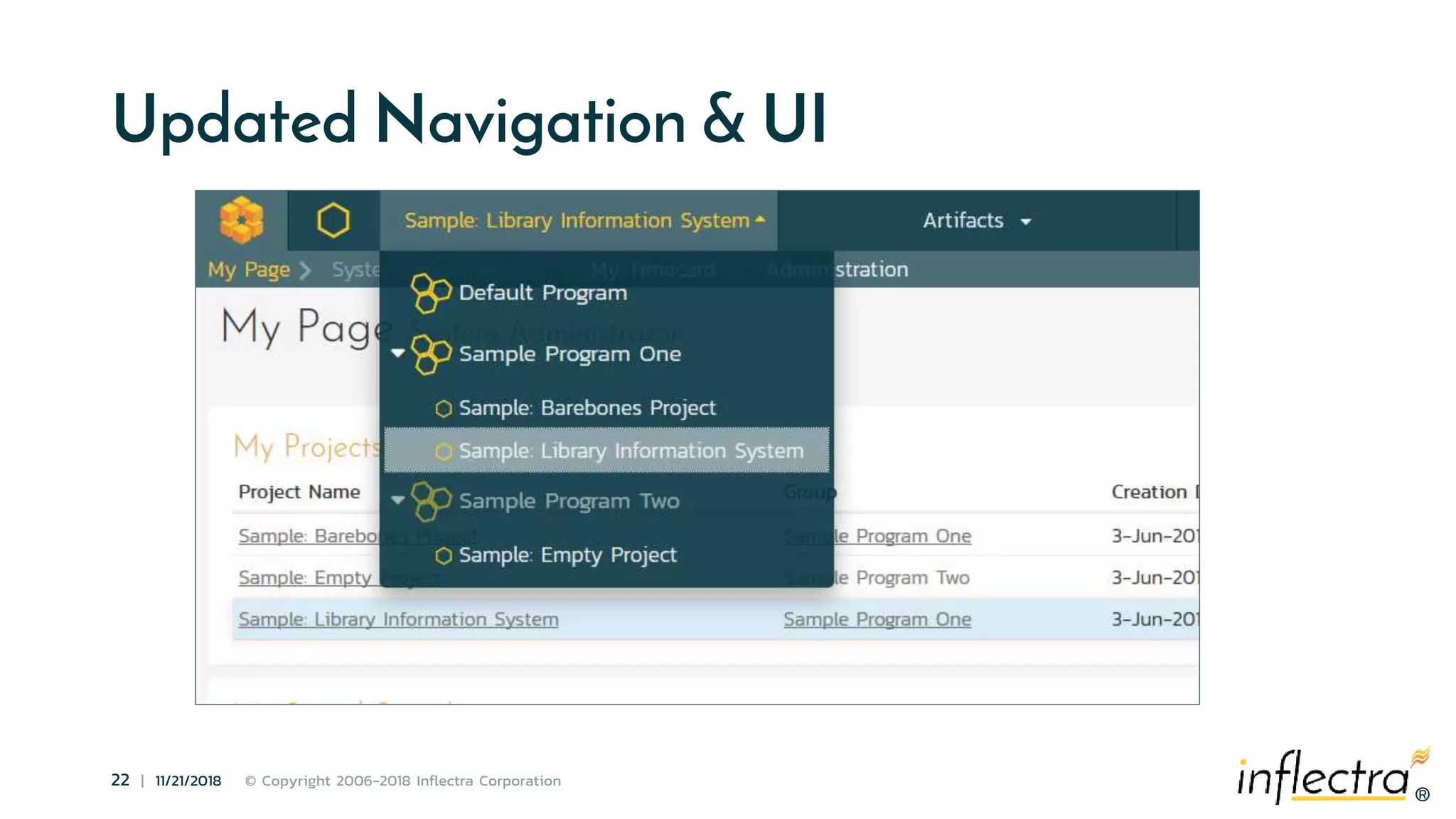Open Sample: Library Information System link in My Projects
1456x819 pixels.
398,619
